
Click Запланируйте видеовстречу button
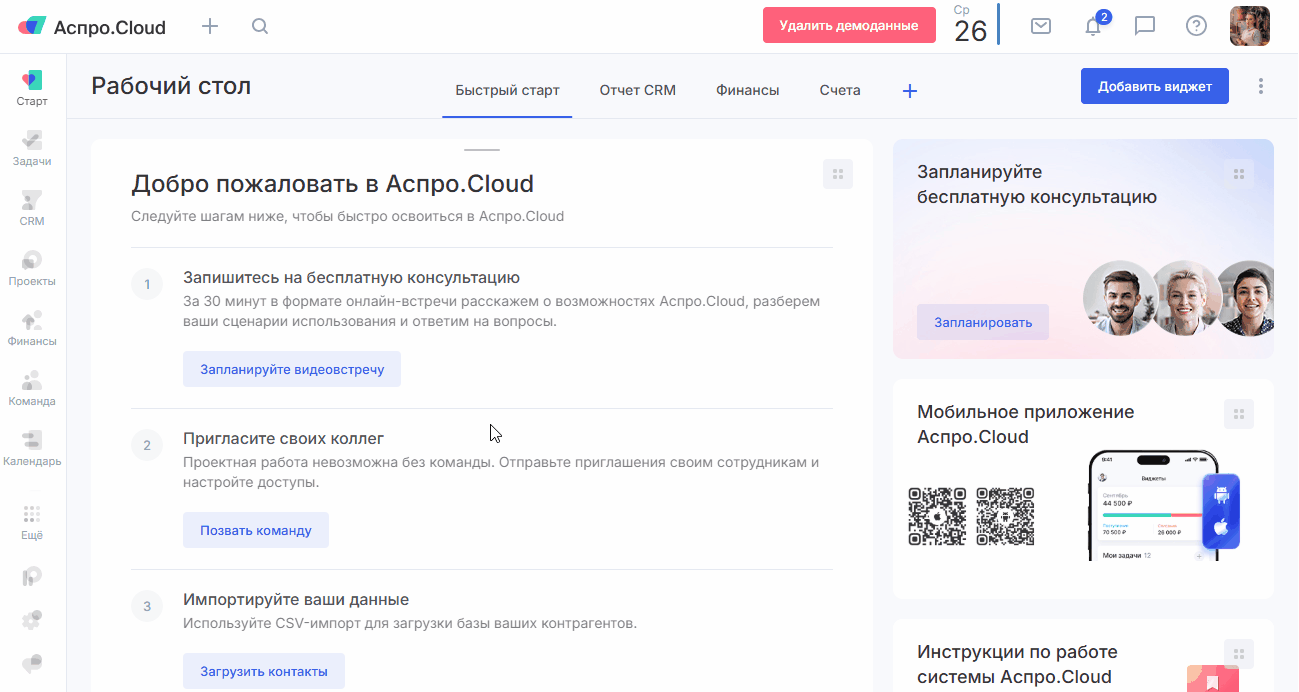coord(291,369)
